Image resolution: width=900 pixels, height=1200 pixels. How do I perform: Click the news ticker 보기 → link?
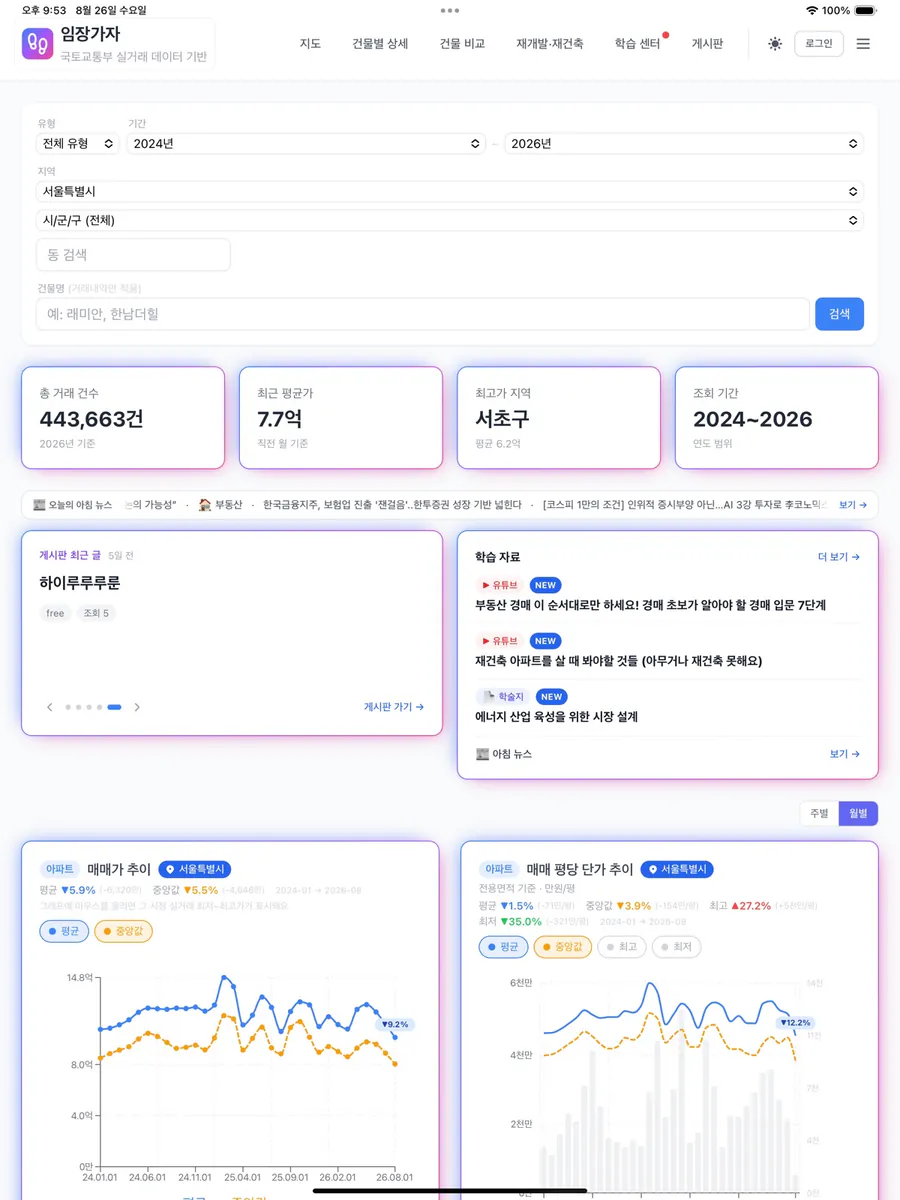(x=853, y=505)
